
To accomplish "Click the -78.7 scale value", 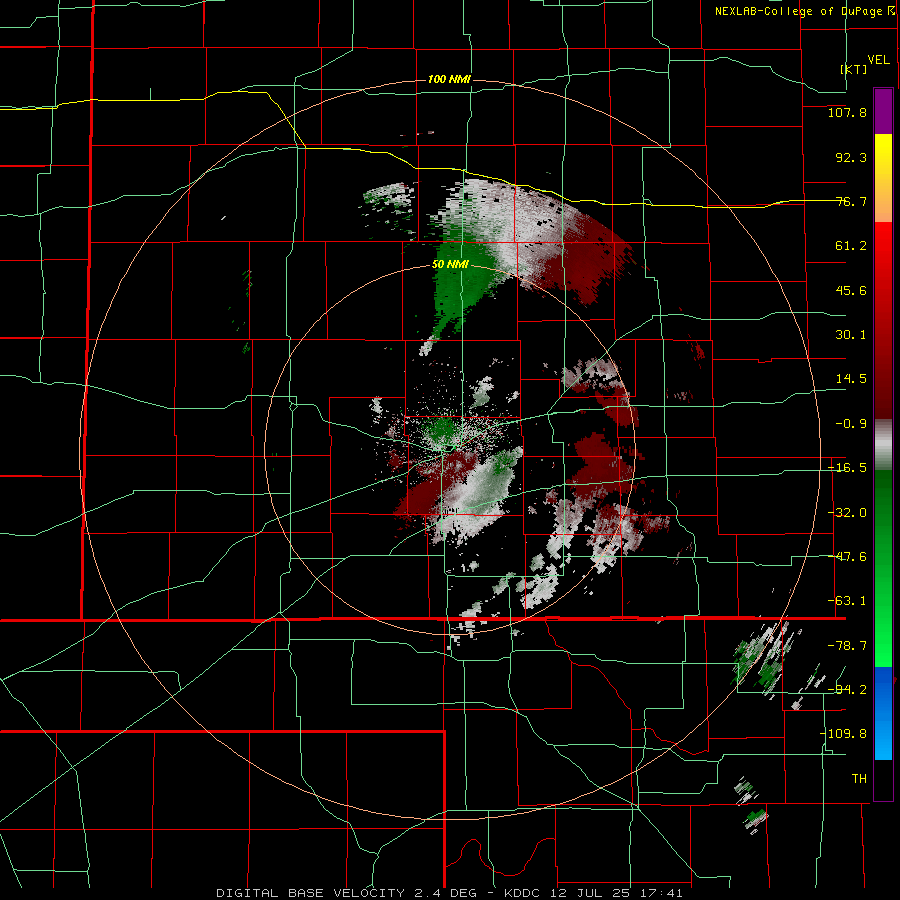I will coord(847,646).
